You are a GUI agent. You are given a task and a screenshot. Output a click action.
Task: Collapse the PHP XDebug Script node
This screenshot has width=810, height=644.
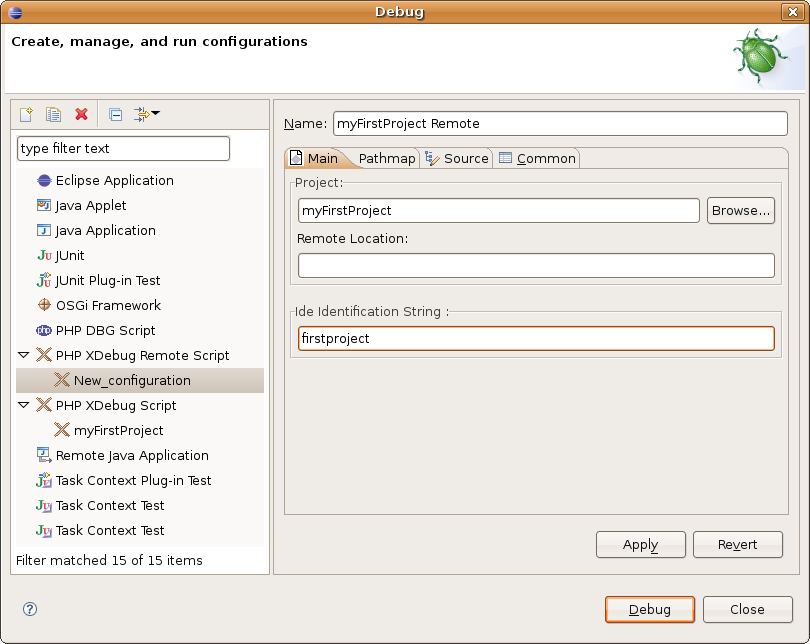tap(23, 405)
